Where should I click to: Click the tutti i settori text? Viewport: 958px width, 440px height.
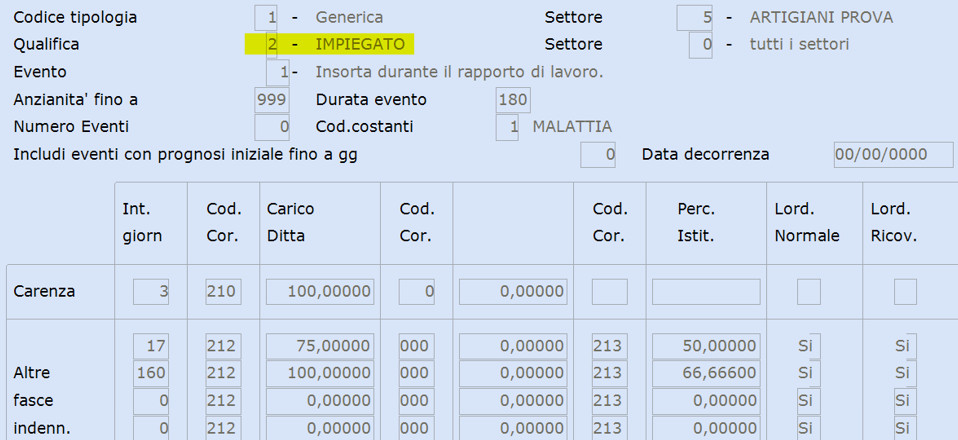(799, 45)
